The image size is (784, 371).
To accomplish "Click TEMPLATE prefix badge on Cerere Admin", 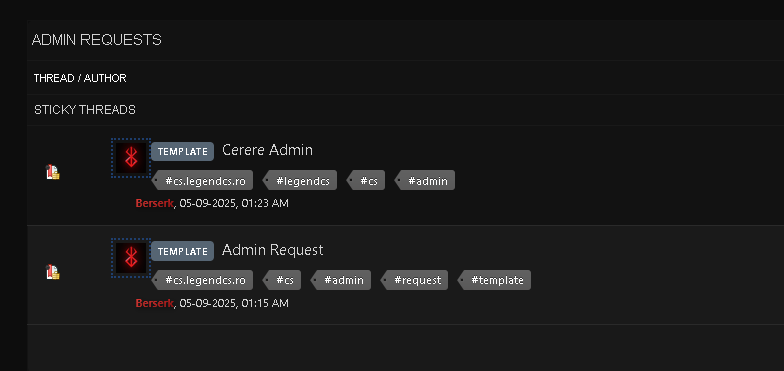I will tap(182, 152).
